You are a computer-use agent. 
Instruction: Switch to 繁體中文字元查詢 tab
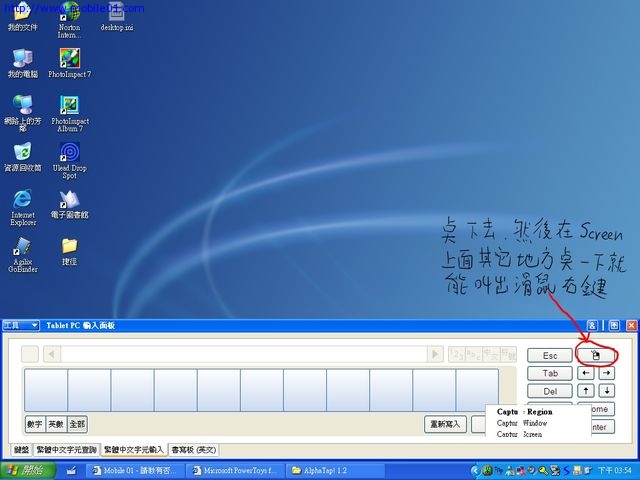tap(66, 450)
